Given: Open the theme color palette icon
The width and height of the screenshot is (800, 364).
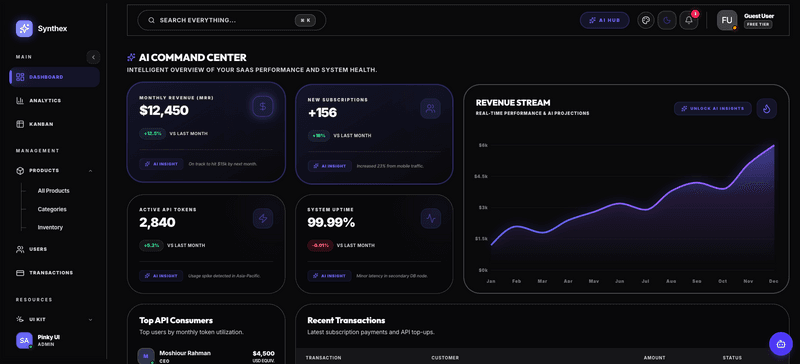Looking at the screenshot, I should click(646, 20).
